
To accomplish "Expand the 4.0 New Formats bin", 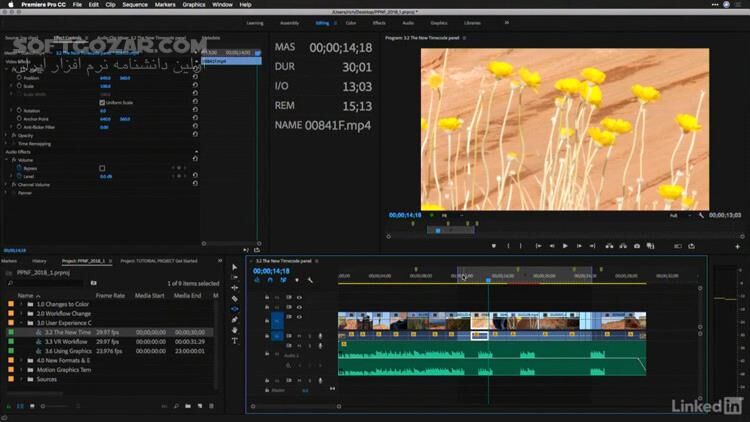I will pos(21,360).
